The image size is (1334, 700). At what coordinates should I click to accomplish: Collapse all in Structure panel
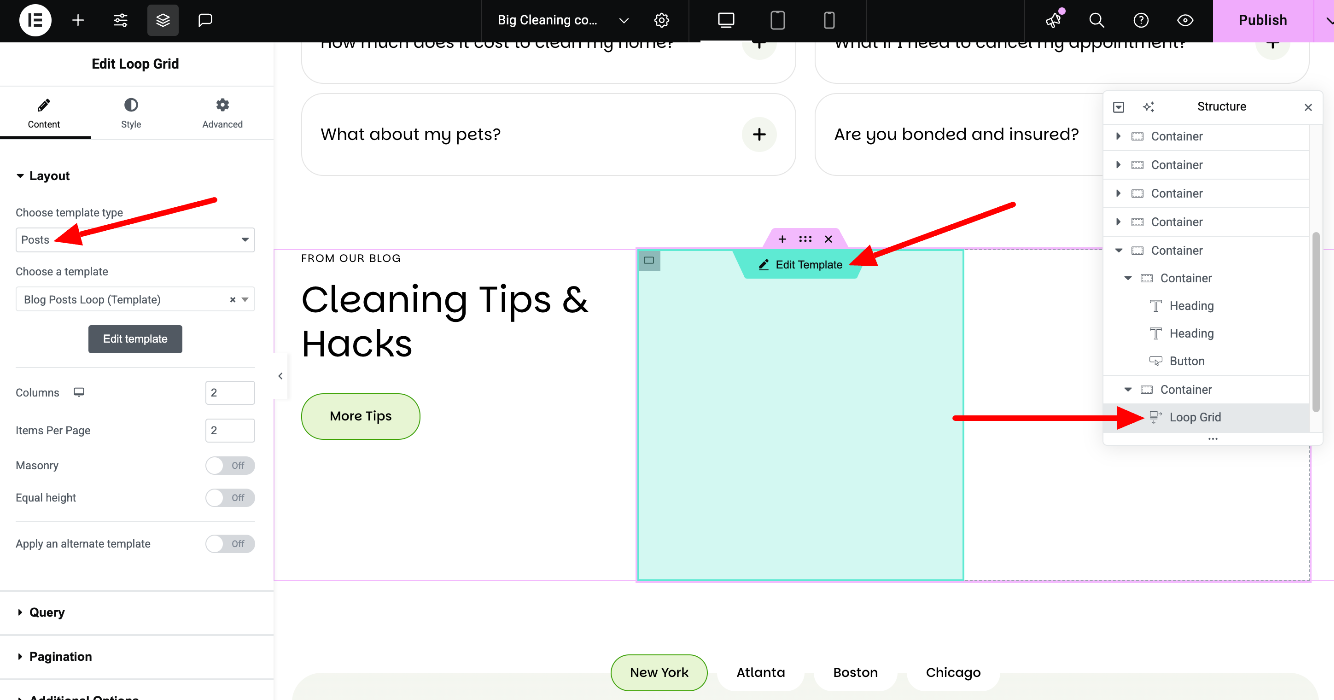(1119, 107)
